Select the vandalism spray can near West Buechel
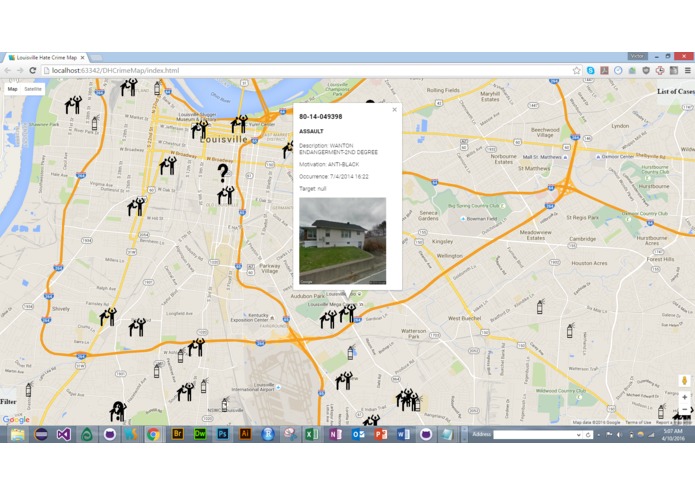 [x=540, y=307]
